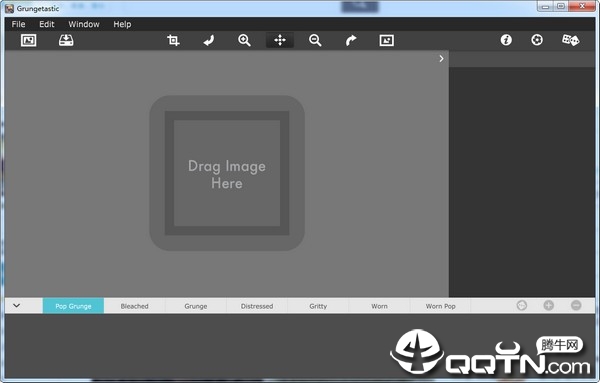Collapse the presets bar chevron
600x383 pixels.
16,306
